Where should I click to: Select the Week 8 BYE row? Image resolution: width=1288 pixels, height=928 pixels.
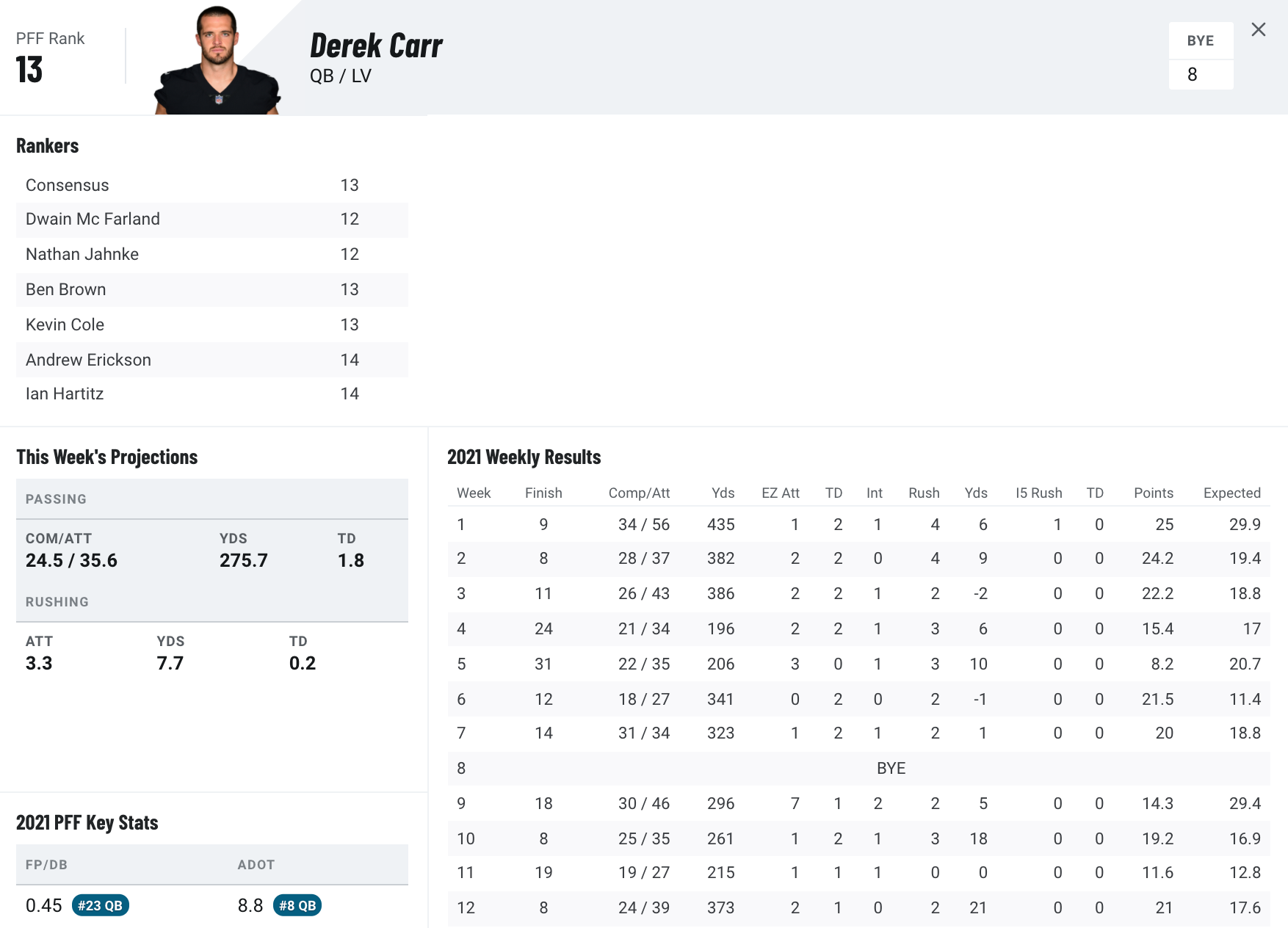(859, 769)
